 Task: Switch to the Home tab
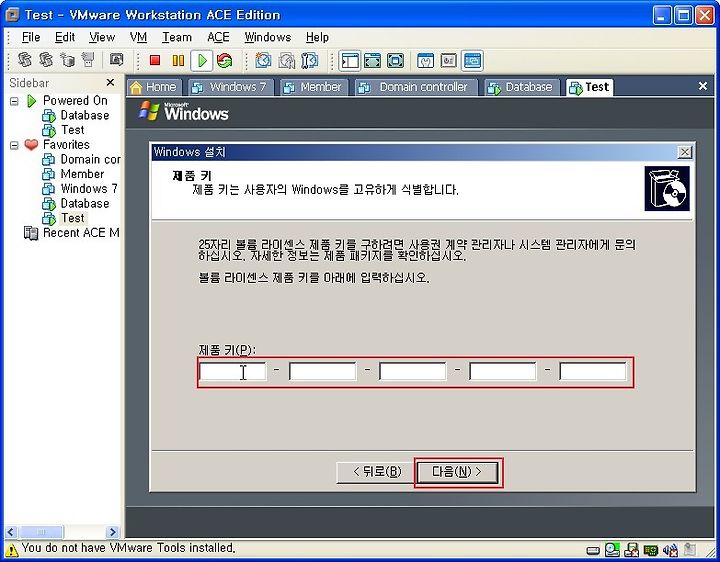pos(154,87)
